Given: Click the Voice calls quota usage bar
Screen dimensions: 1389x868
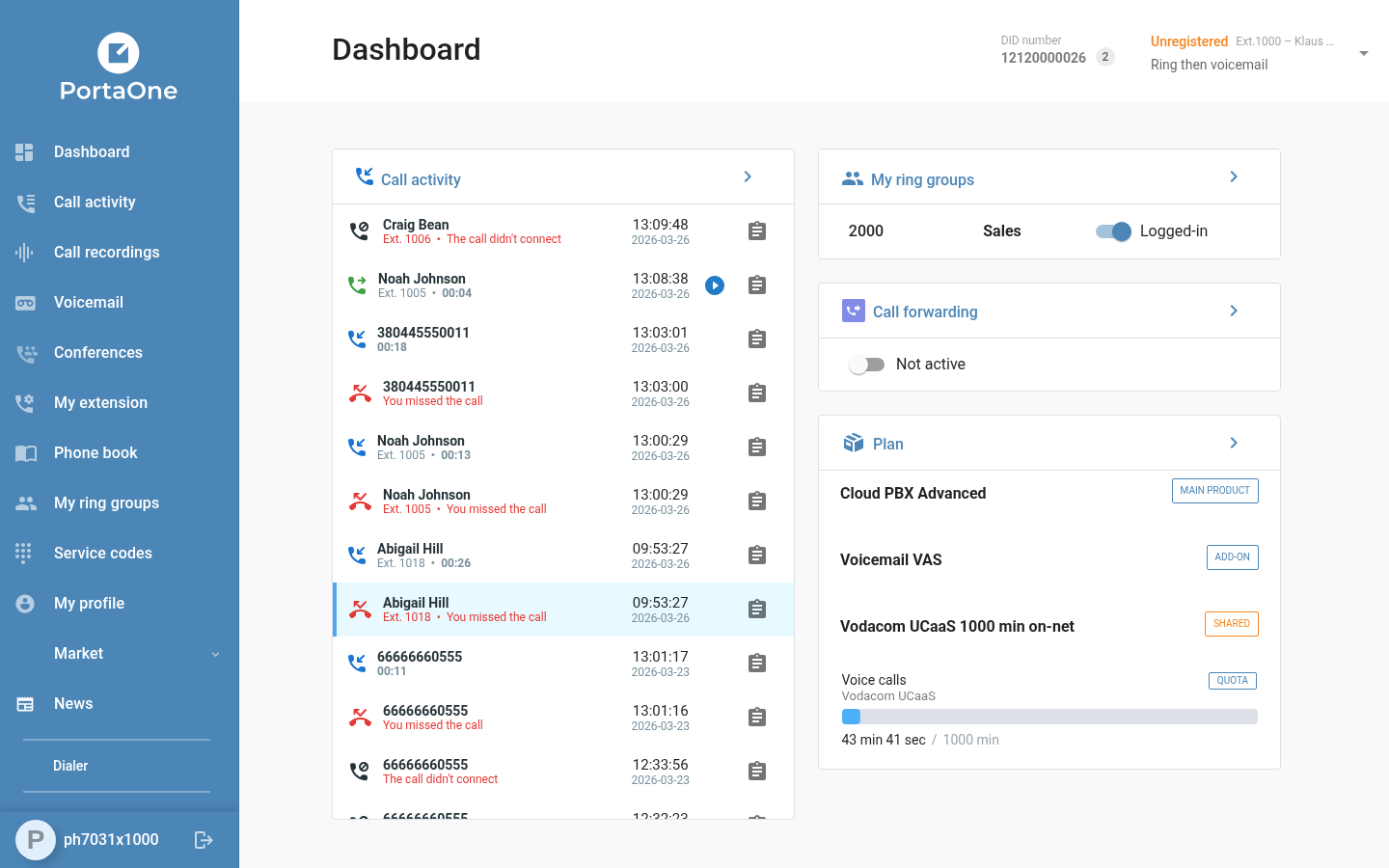Looking at the screenshot, I should [1049, 717].
